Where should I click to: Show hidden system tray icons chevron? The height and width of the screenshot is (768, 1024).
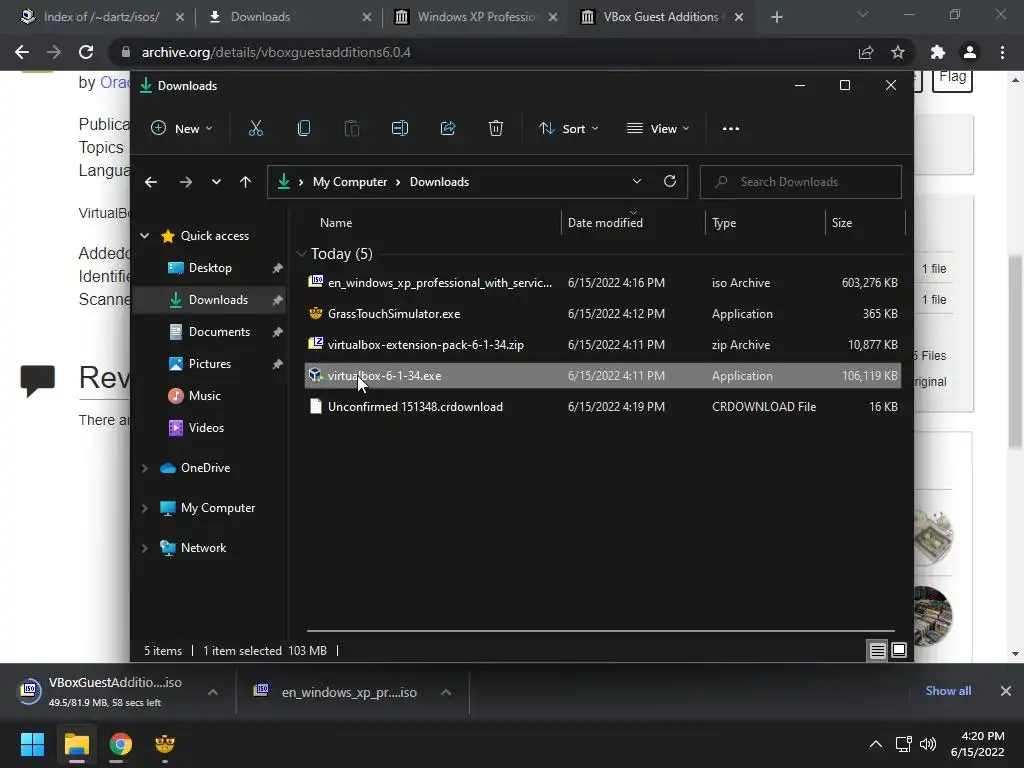pyautogui.click(x=876, y=744)
